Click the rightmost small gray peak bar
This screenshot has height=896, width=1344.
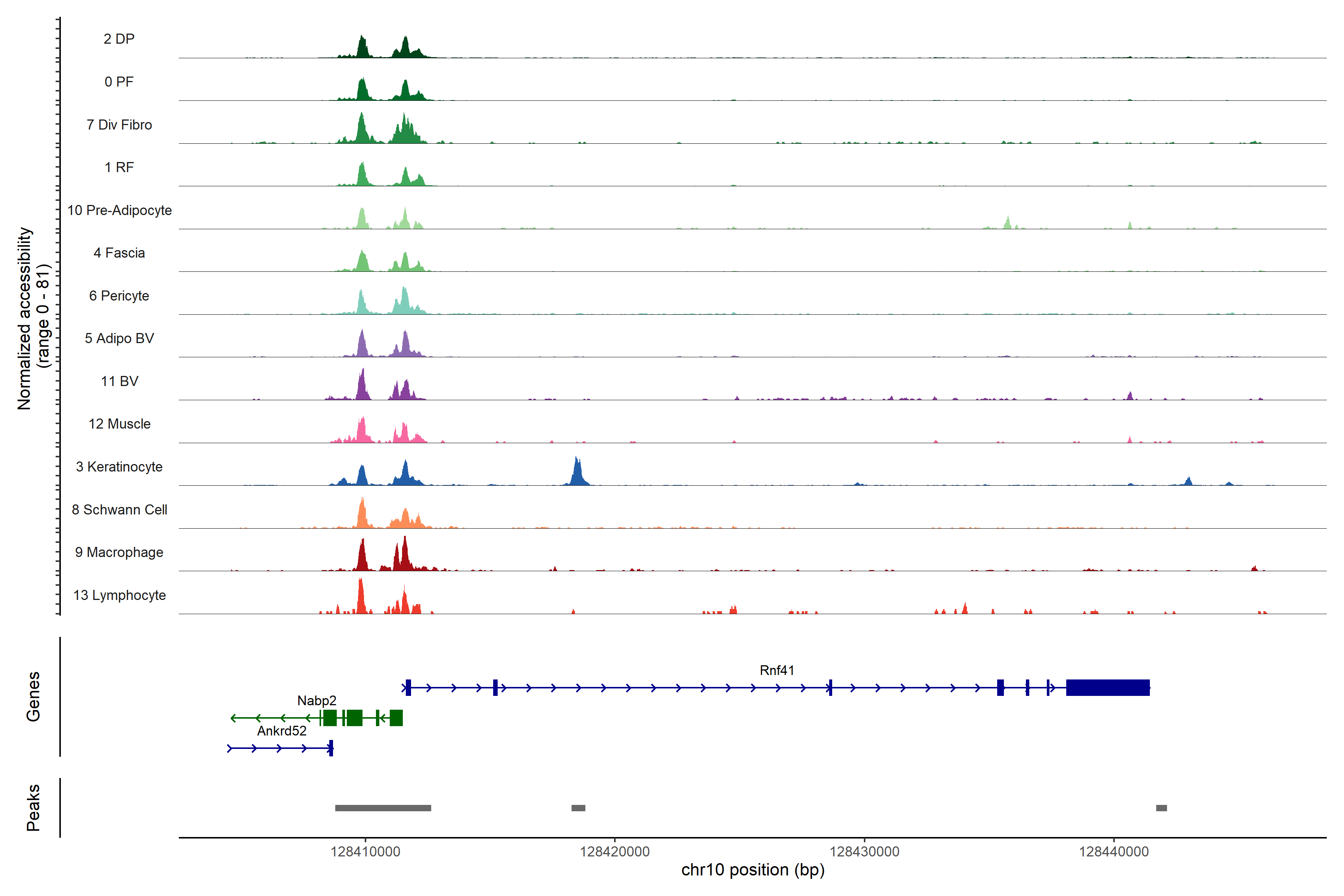(x=1161, y=808)
